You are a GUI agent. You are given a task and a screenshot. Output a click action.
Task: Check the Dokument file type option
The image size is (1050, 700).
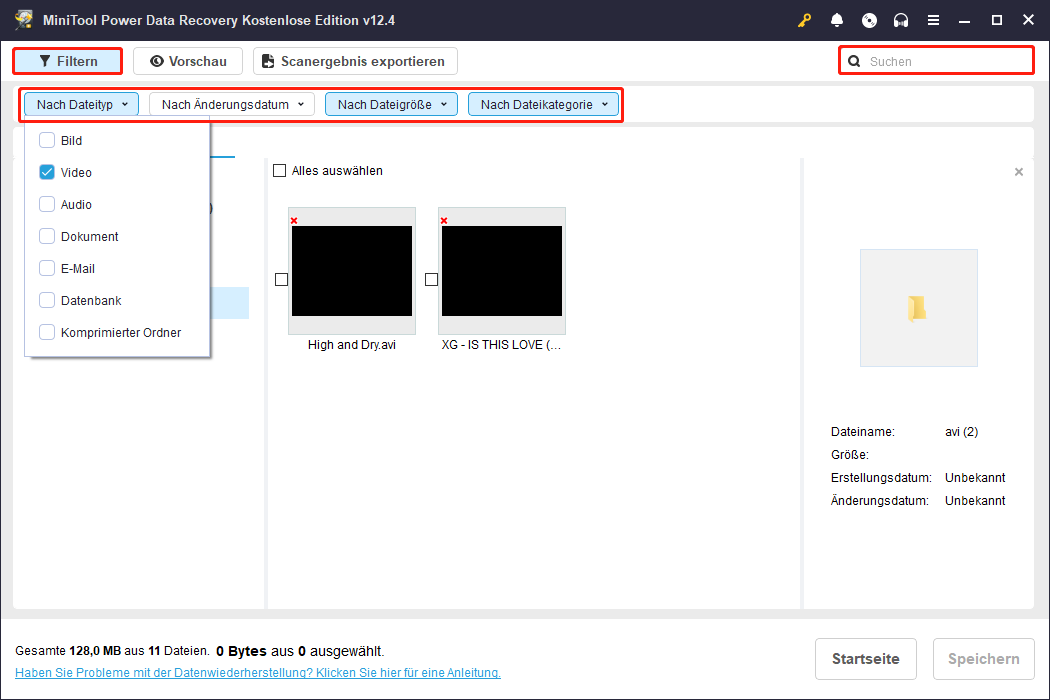point(47,236)
